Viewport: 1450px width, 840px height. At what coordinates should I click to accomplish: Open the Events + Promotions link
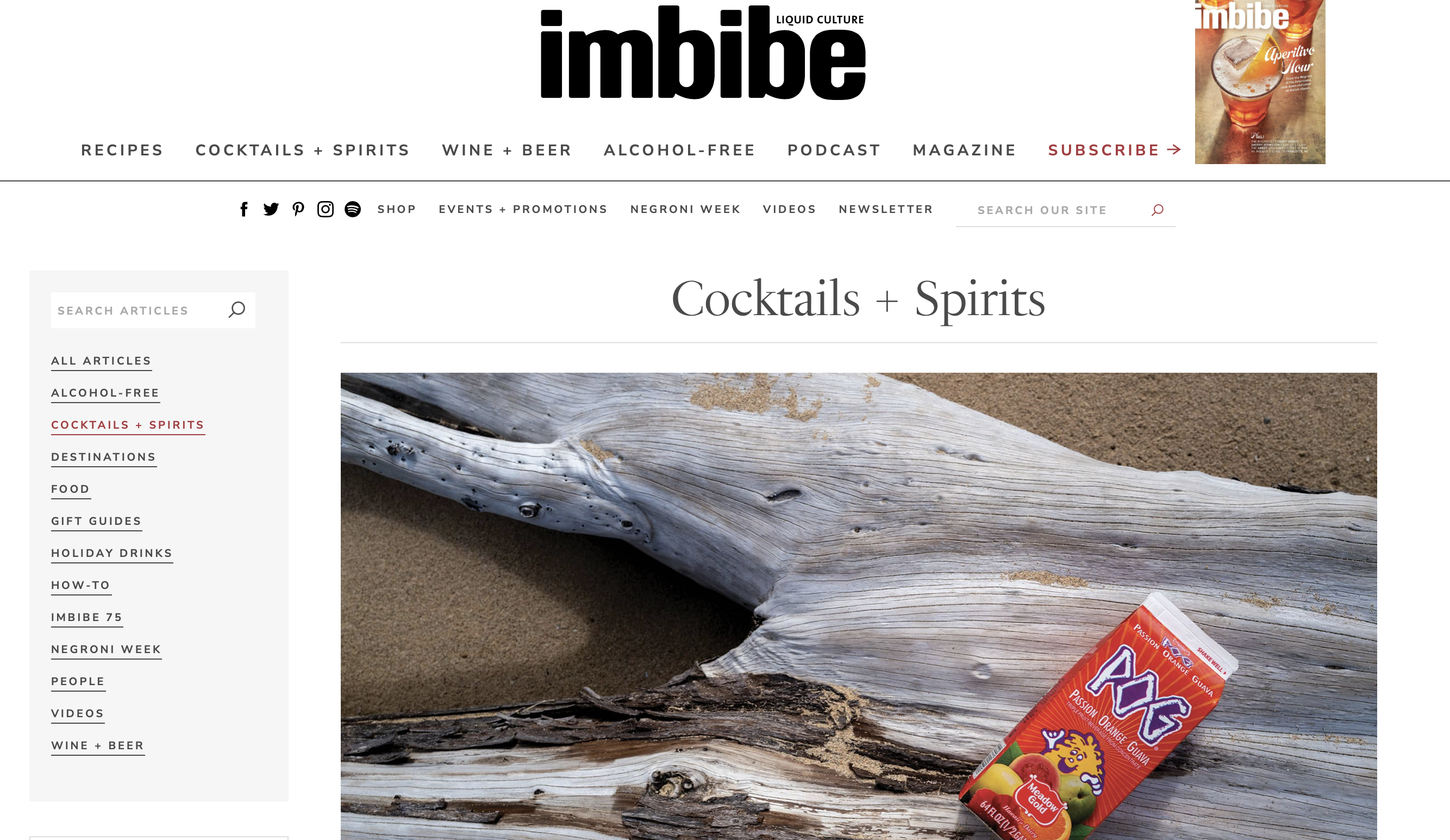point(523,209)
